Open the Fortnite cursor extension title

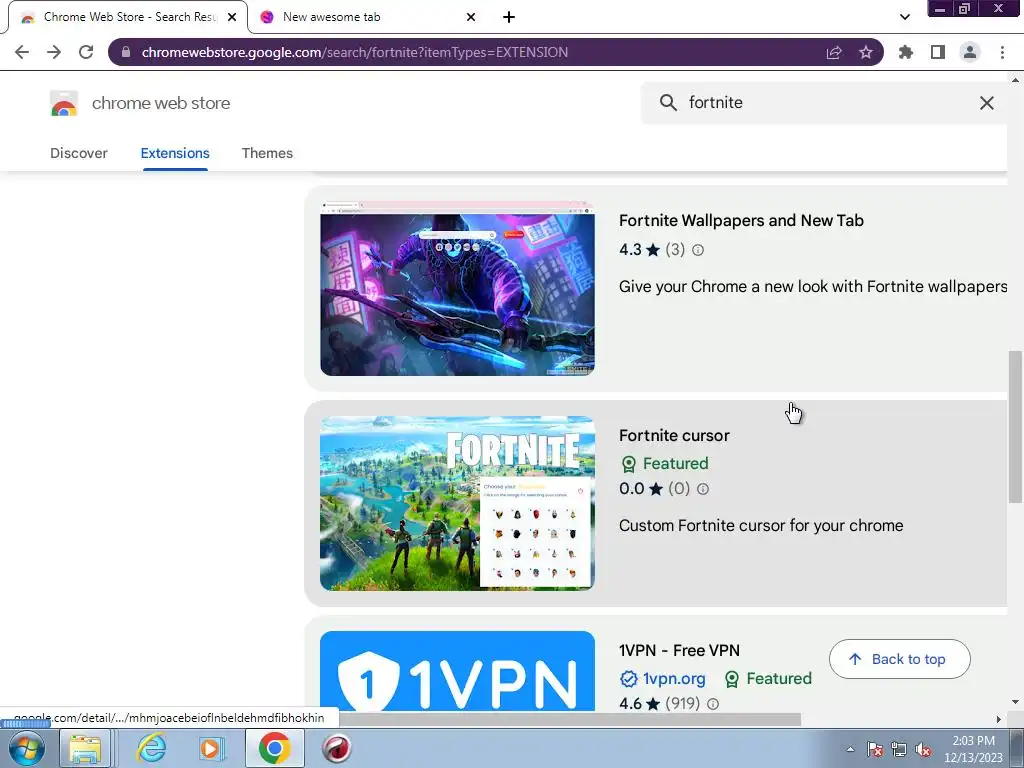tap(674, 436)
